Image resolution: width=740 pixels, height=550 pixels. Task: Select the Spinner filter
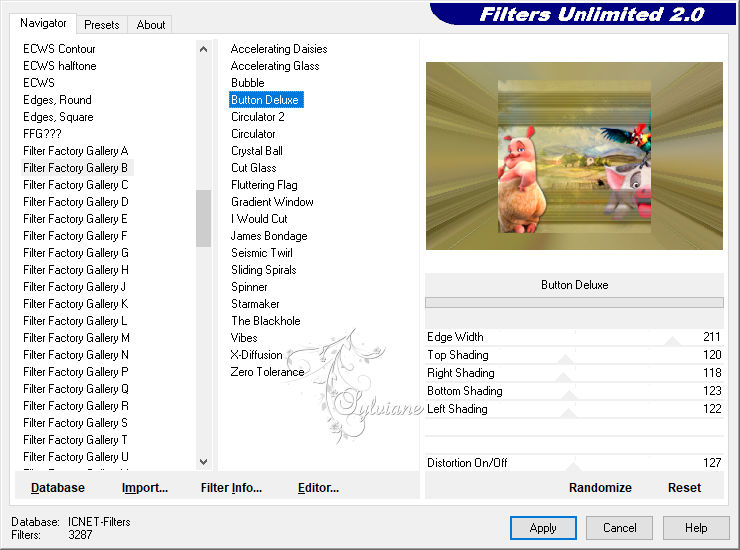pos(249,287)
